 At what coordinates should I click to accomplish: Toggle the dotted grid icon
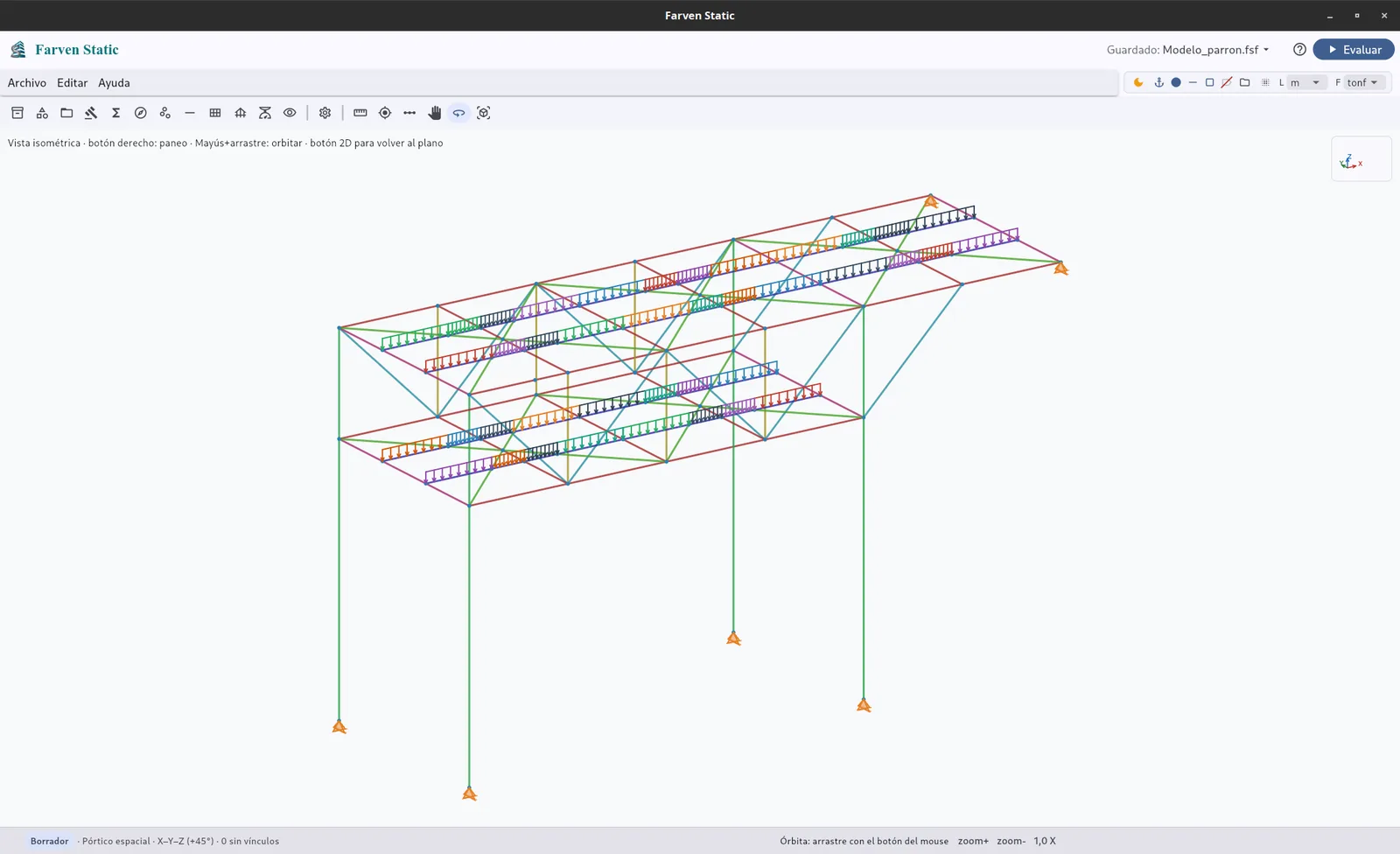tap(1265, 82)
